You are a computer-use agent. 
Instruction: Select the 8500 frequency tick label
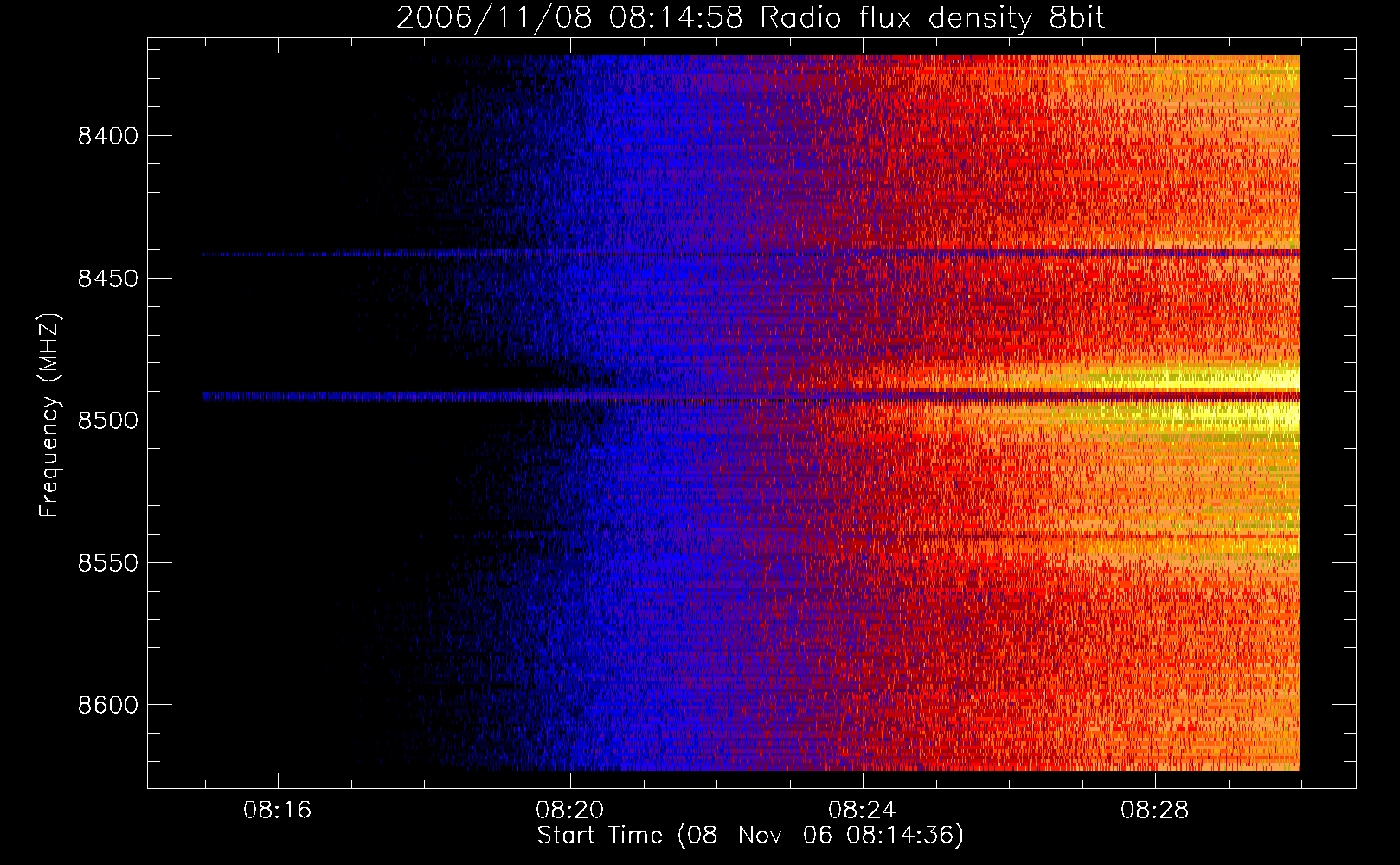click(x=108, y=420)
